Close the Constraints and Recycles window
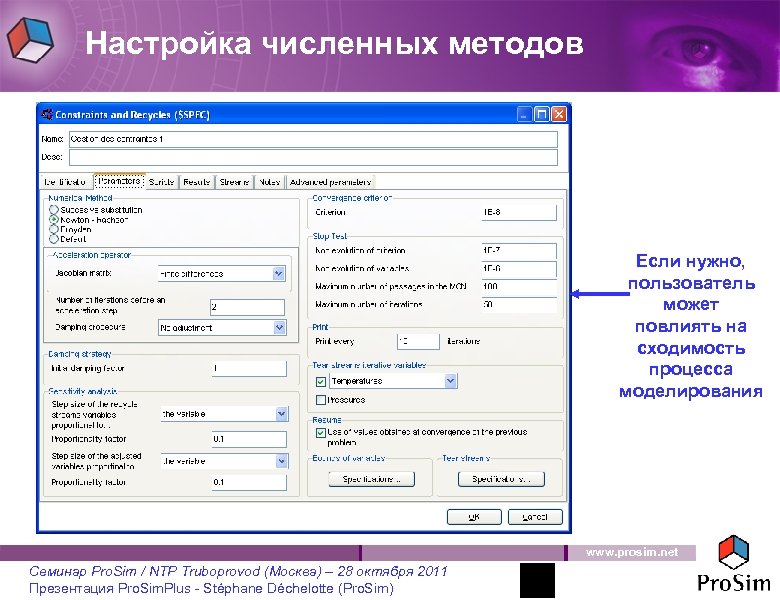 tap(559, 114)
